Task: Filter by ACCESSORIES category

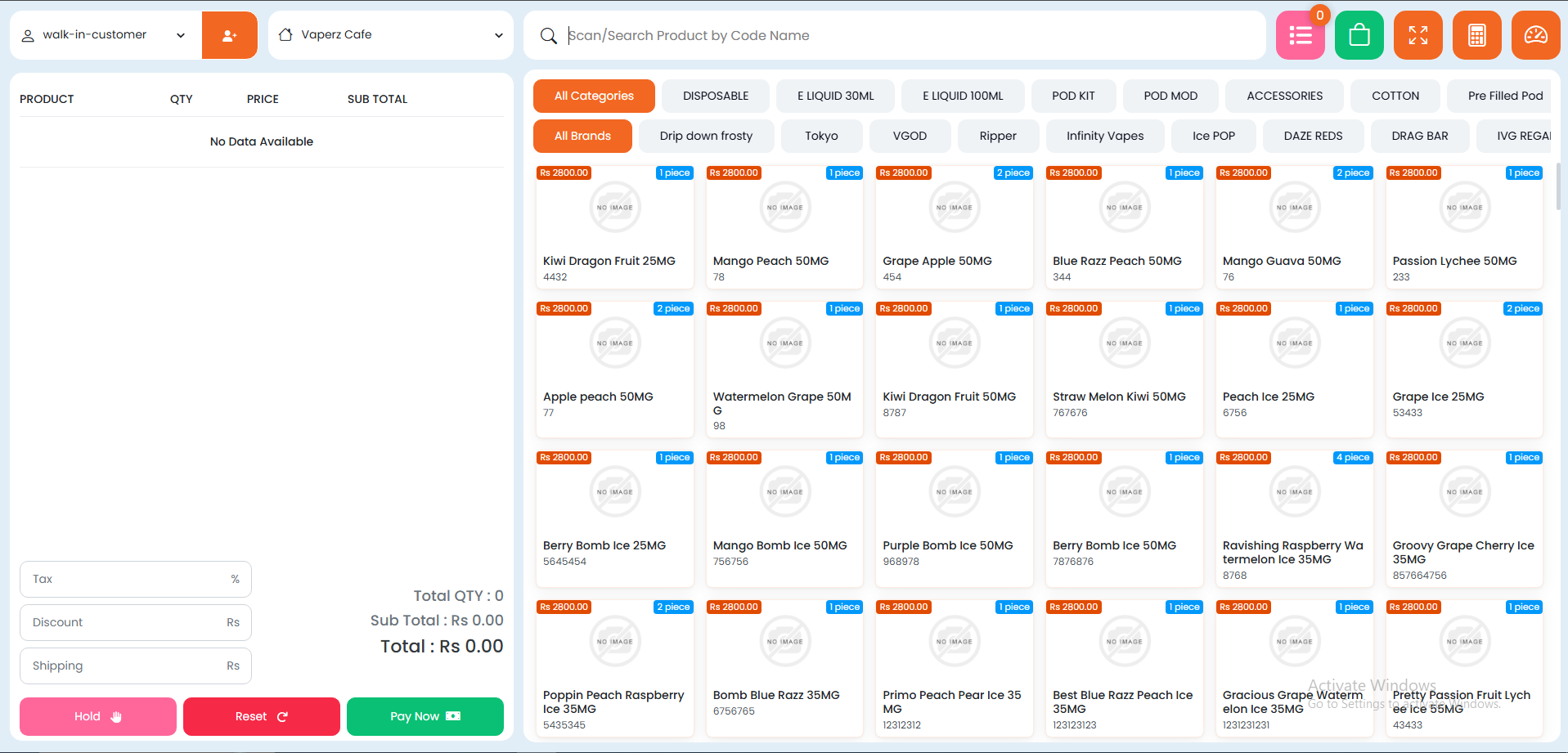Action: click(x=1285, y=96)
